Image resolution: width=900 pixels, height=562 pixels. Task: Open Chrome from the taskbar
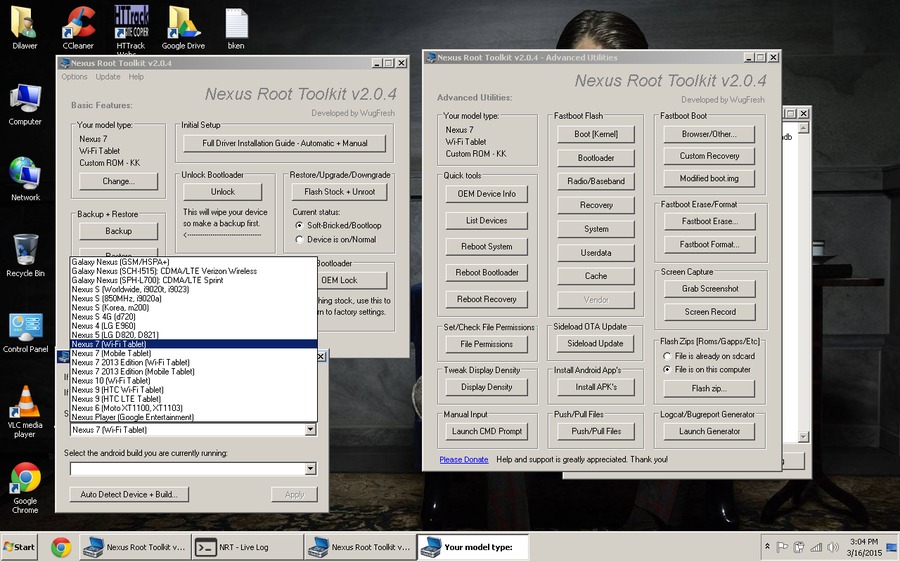61,547
